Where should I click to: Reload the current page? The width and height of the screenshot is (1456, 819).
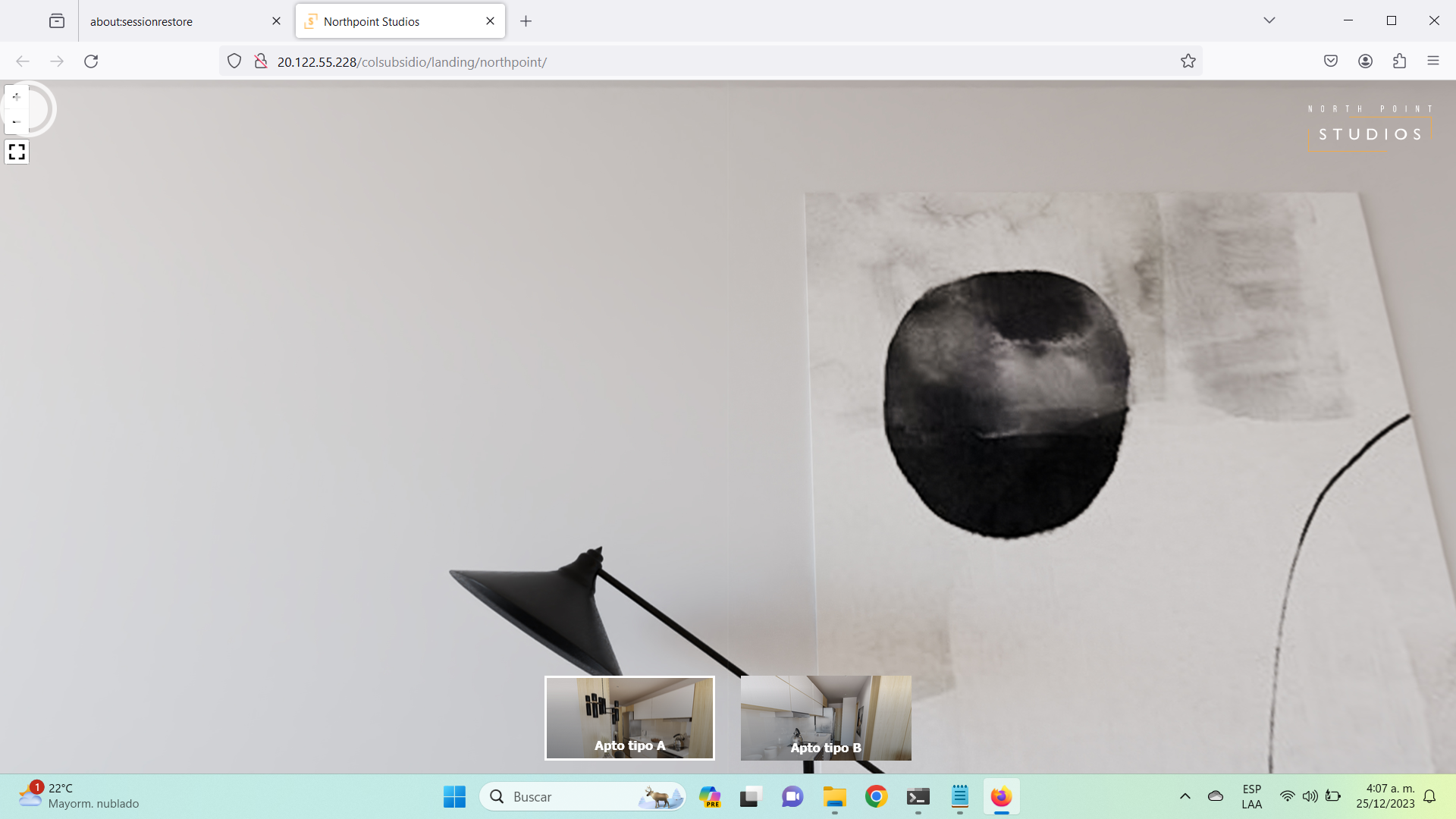click(91, 61)
